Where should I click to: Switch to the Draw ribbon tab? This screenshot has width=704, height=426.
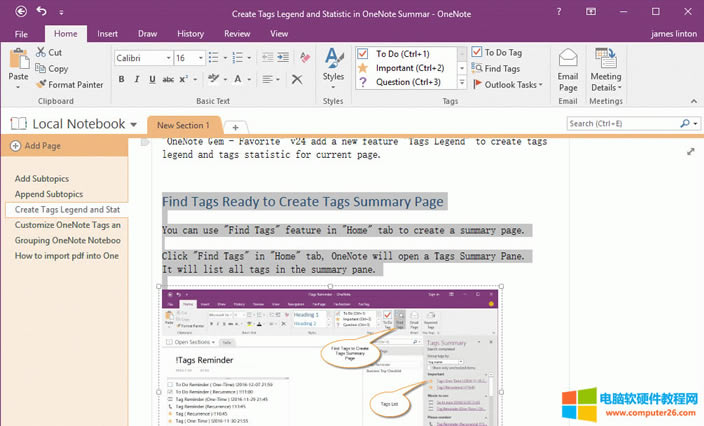[x=148, y=33]
